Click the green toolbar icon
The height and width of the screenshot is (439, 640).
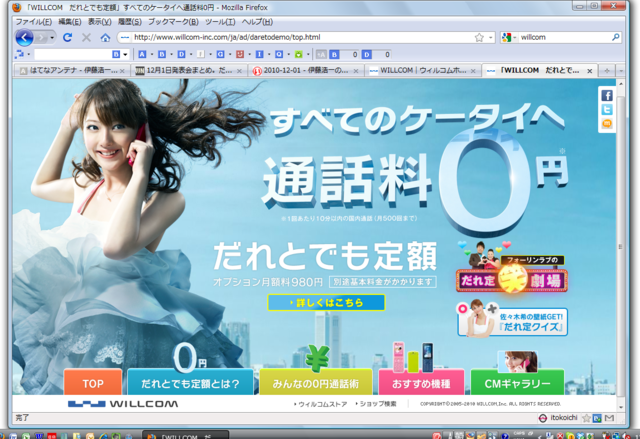tap(299, 54)
